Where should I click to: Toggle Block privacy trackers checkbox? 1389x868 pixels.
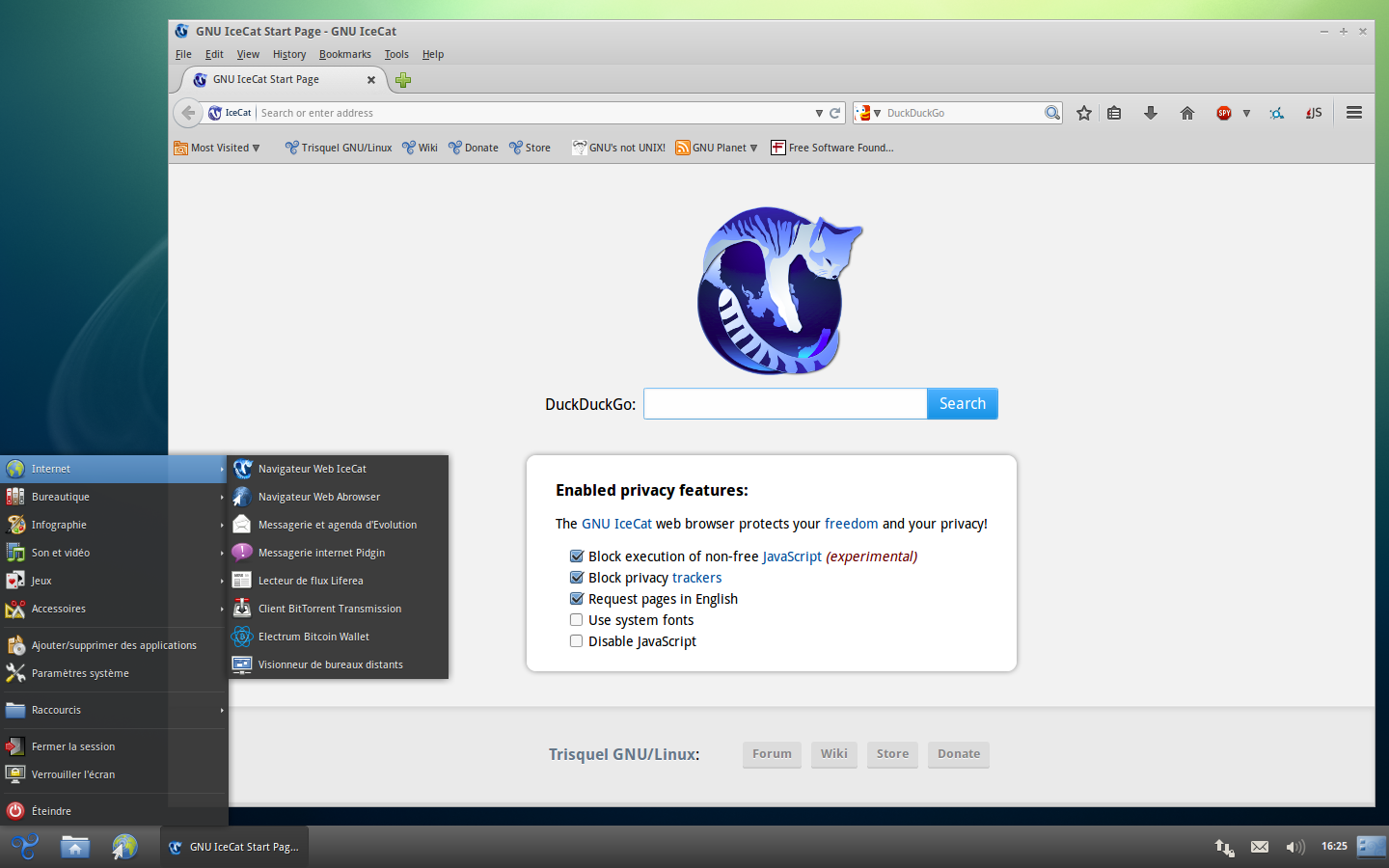point(577,578)
